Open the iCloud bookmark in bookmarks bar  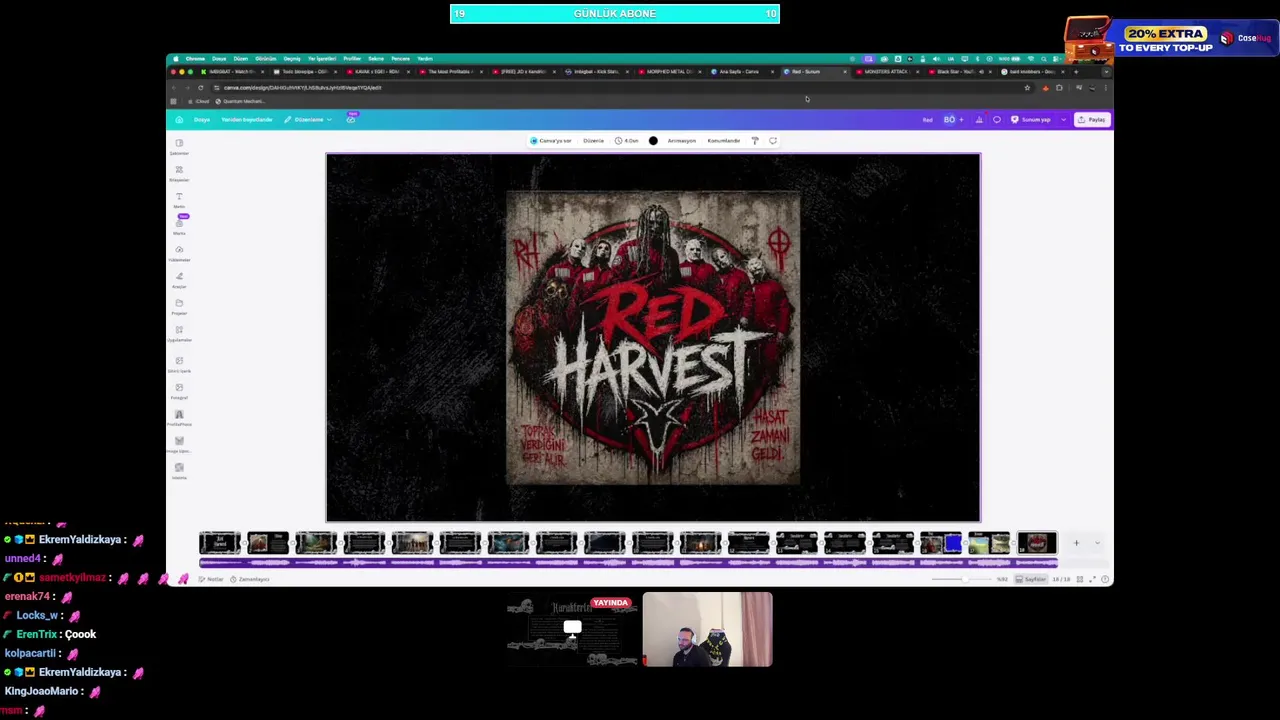[x=200, y=102]
